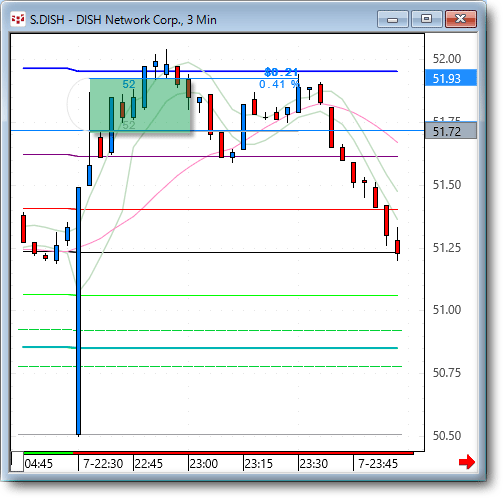504x499 pixels.
Task: Click the 04:45 time axis label
Action: pos(39,463)
